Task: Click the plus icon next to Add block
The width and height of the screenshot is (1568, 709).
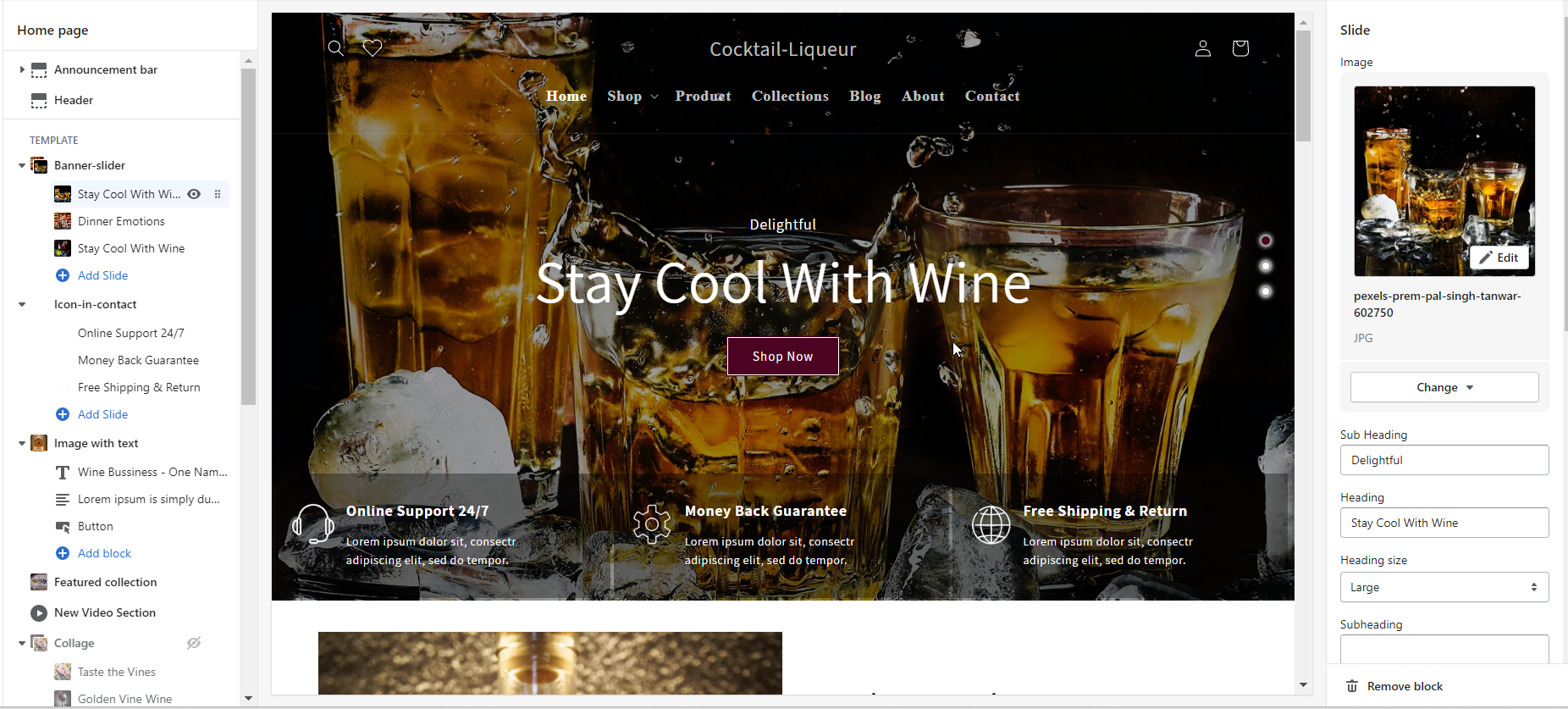Action: point(63,553)
